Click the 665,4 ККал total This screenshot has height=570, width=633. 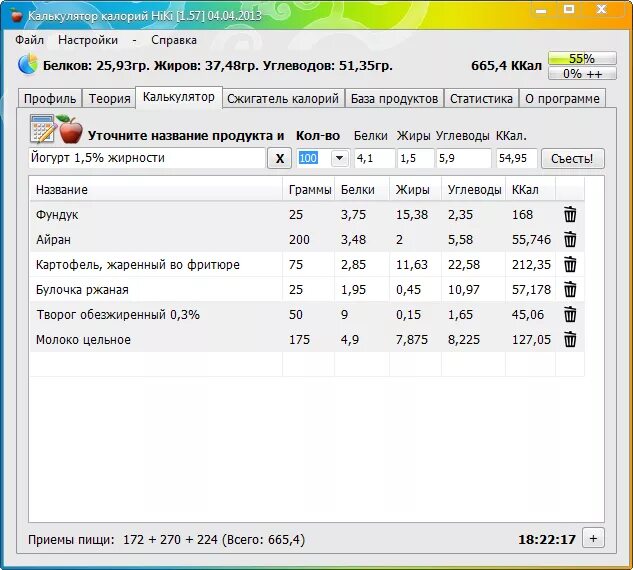(x=506, y=65)
